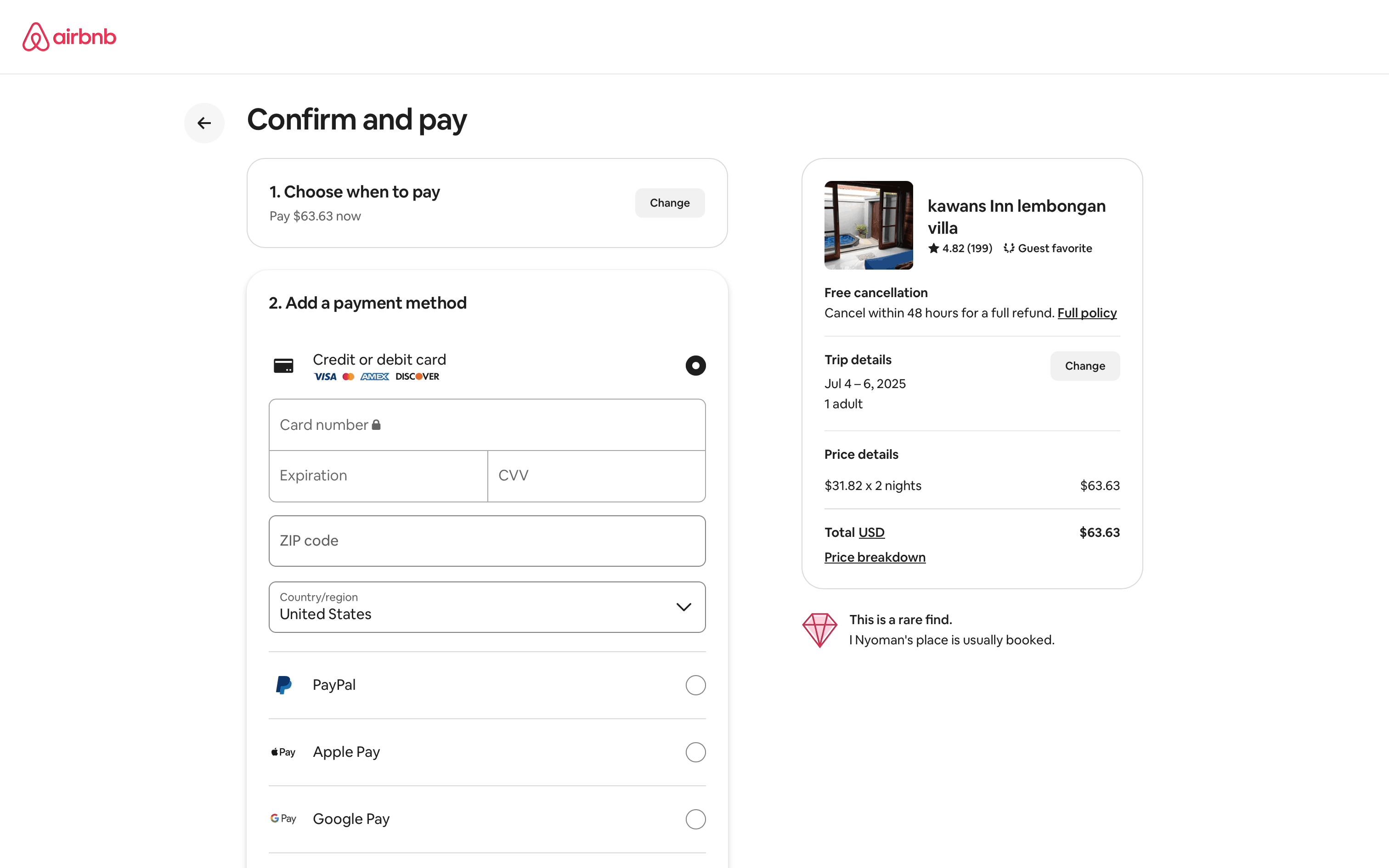Click Change for when to pay
Viewport: 1389px width, 868px height.
[x=669, y=203]
